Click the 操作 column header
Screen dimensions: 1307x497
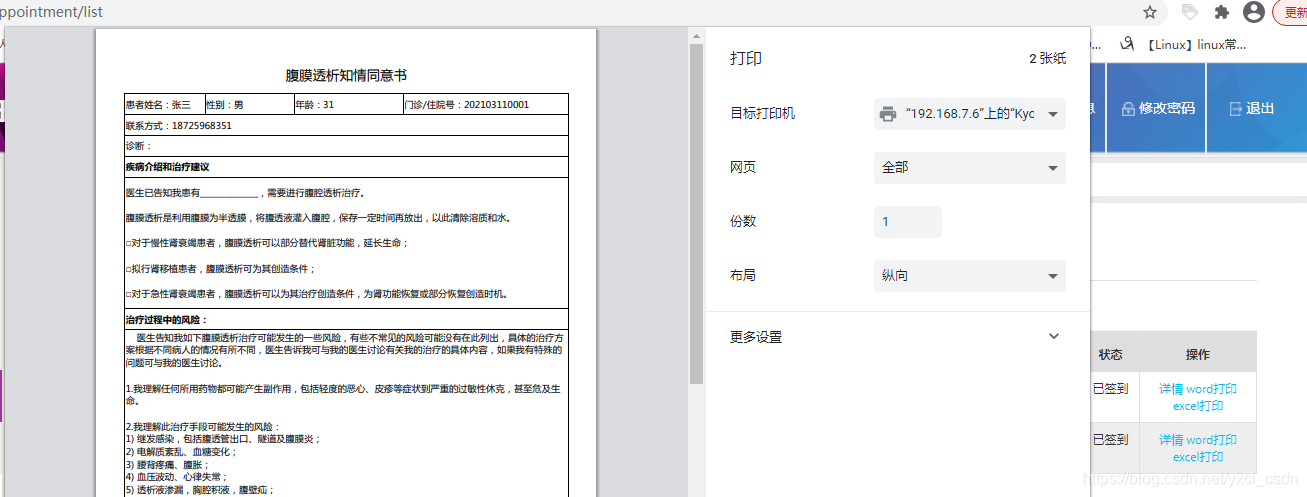tap(1198, 355)
